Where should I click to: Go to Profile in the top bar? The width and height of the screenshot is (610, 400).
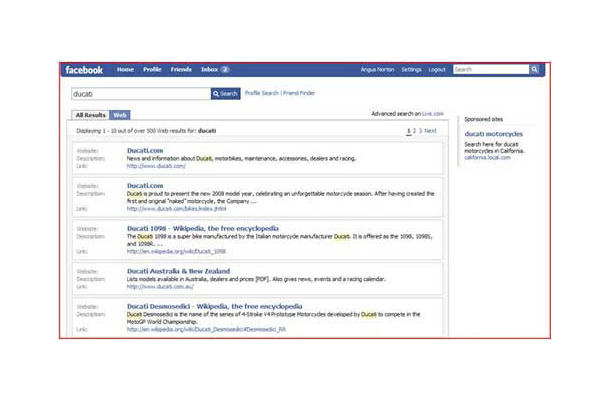(152, 70)
